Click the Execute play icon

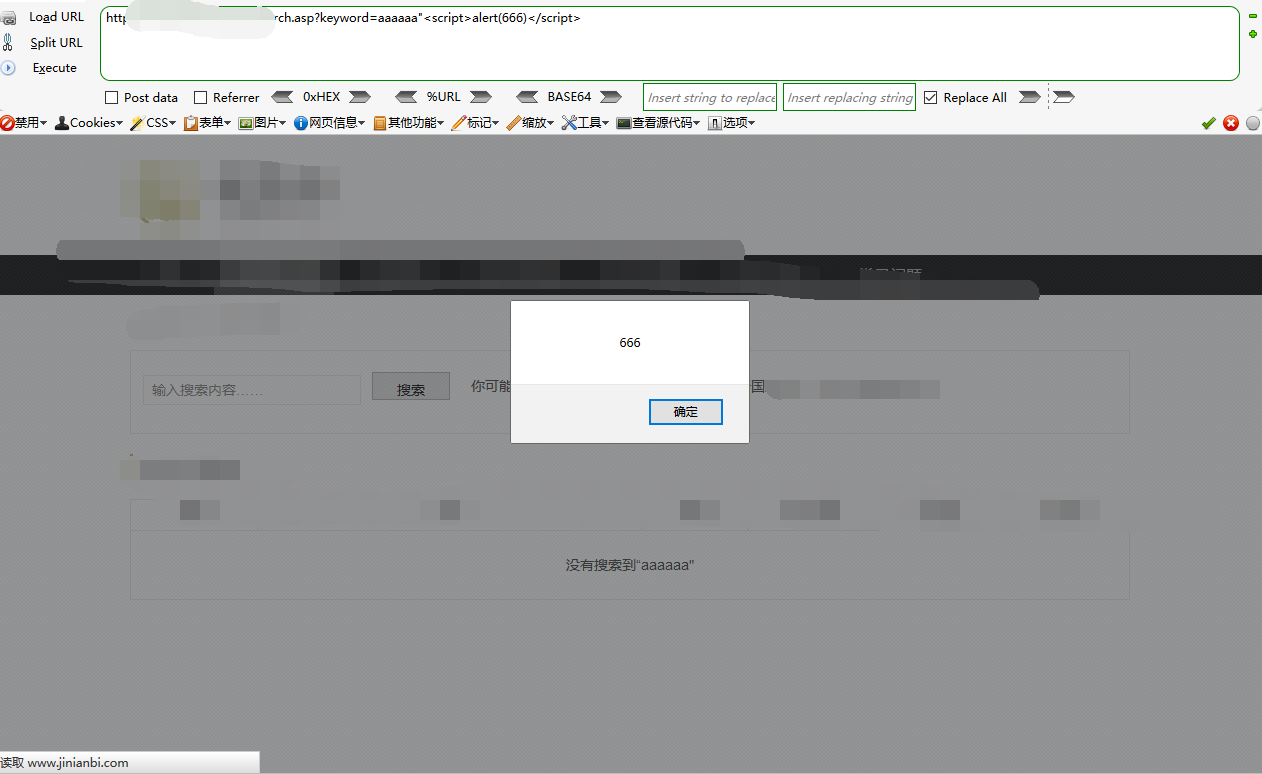click(x=8, y=68)
